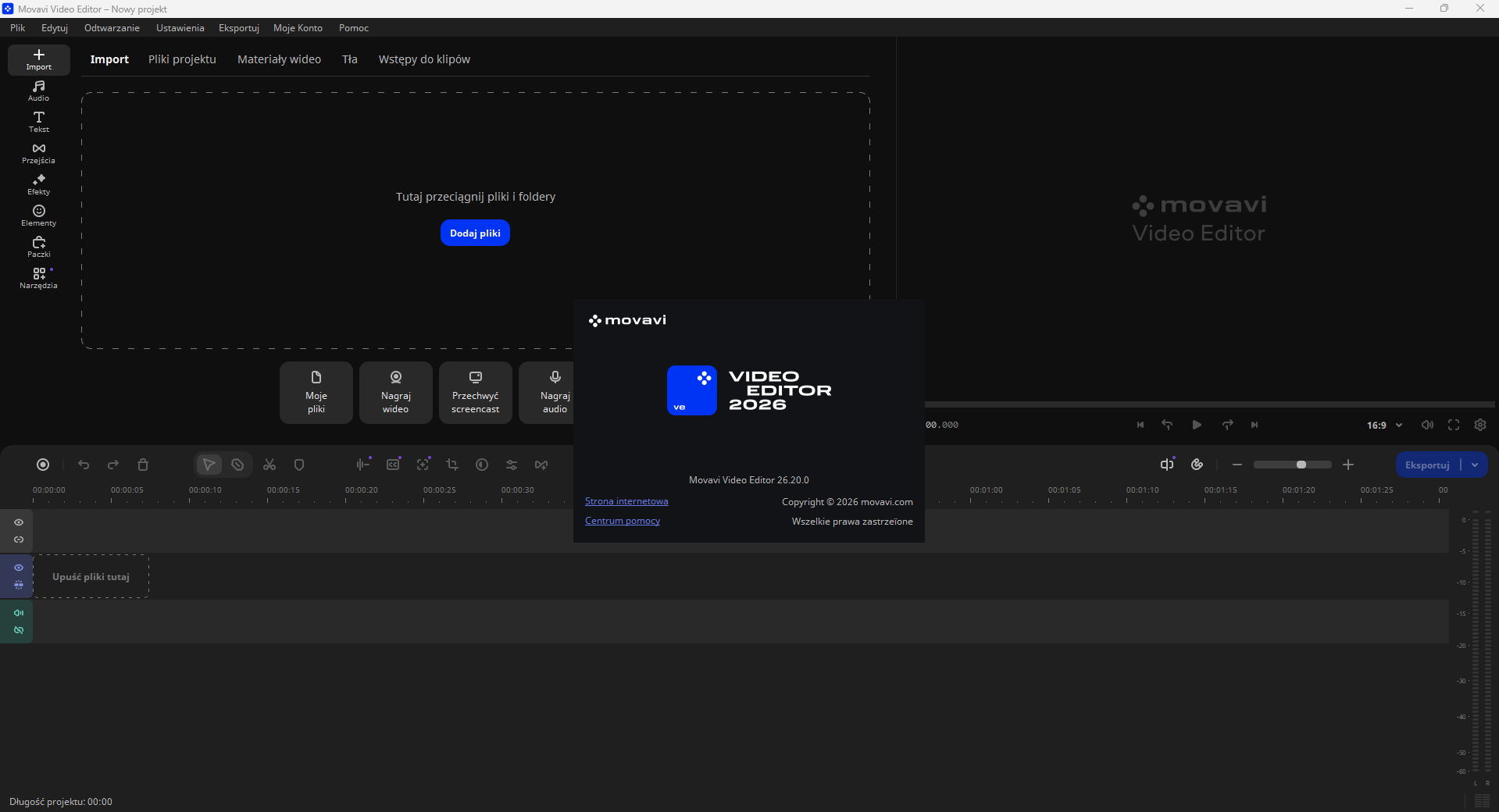Open the Efekty effects panel
Image resolution: width=1499 pixels, height=812 pixels.
click(38, 184)
